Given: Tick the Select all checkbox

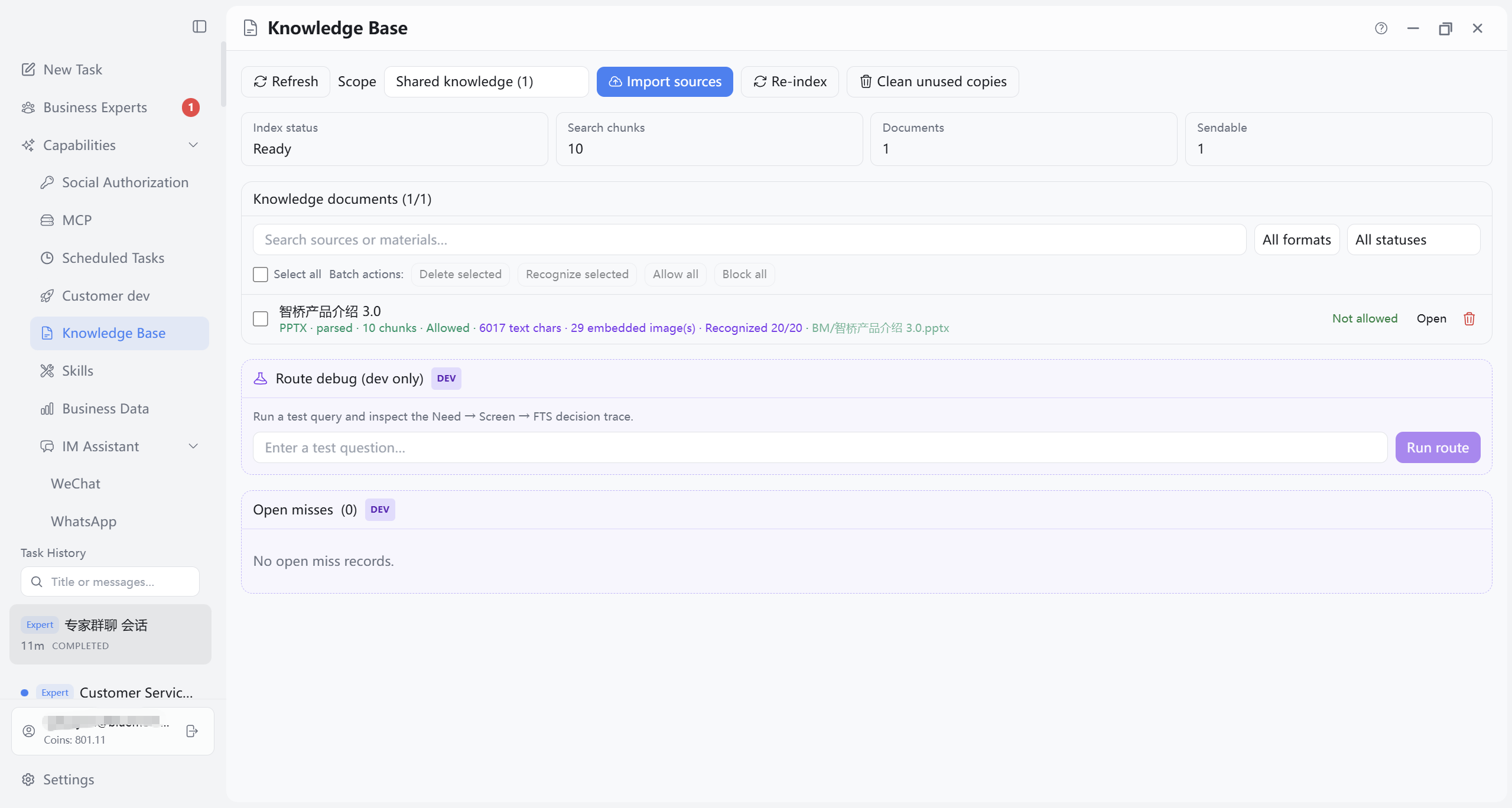Looking at the screenshot, I should click(261, 275).
